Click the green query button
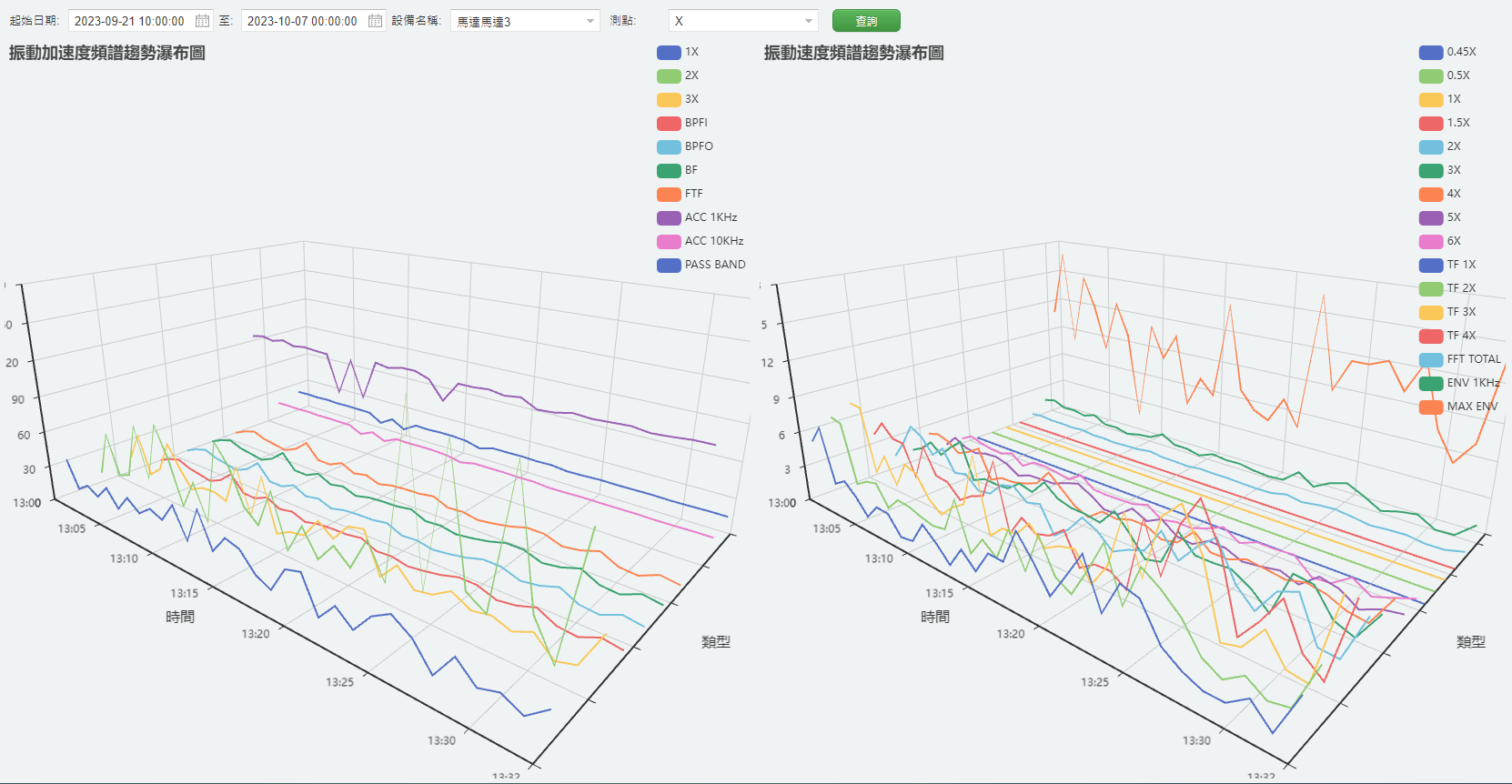The width and height of the screenshot is (1512, 784). point(866,21)
